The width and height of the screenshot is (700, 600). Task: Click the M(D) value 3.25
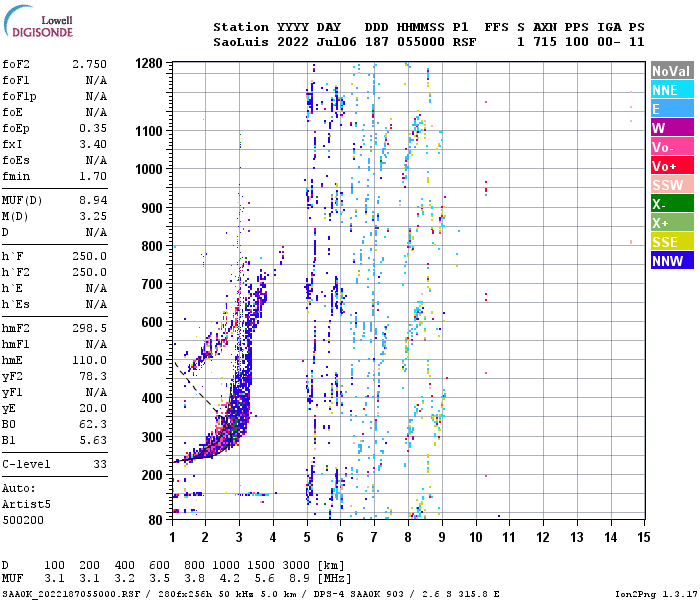click(93, 216)
